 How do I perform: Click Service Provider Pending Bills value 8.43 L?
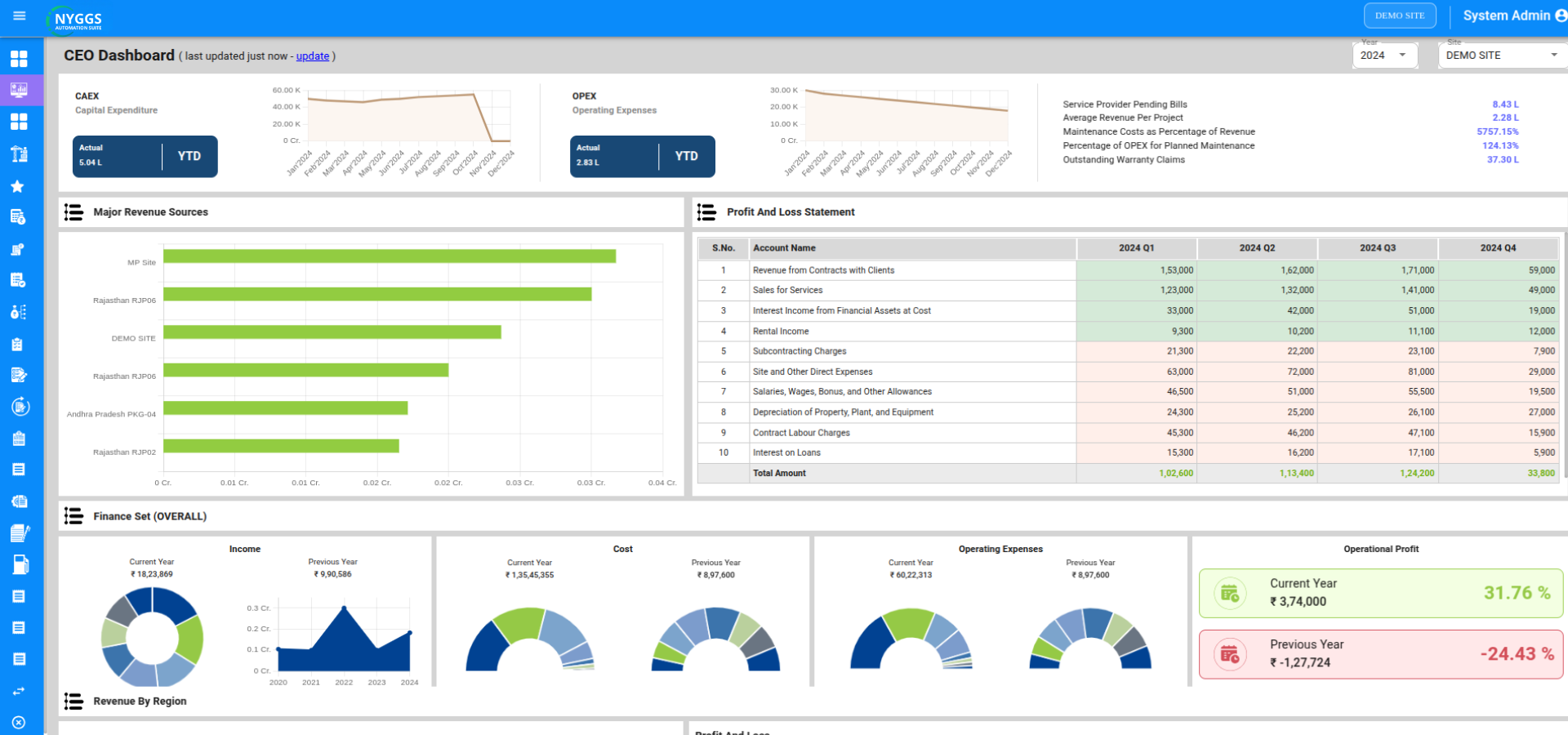point(1505,105)
